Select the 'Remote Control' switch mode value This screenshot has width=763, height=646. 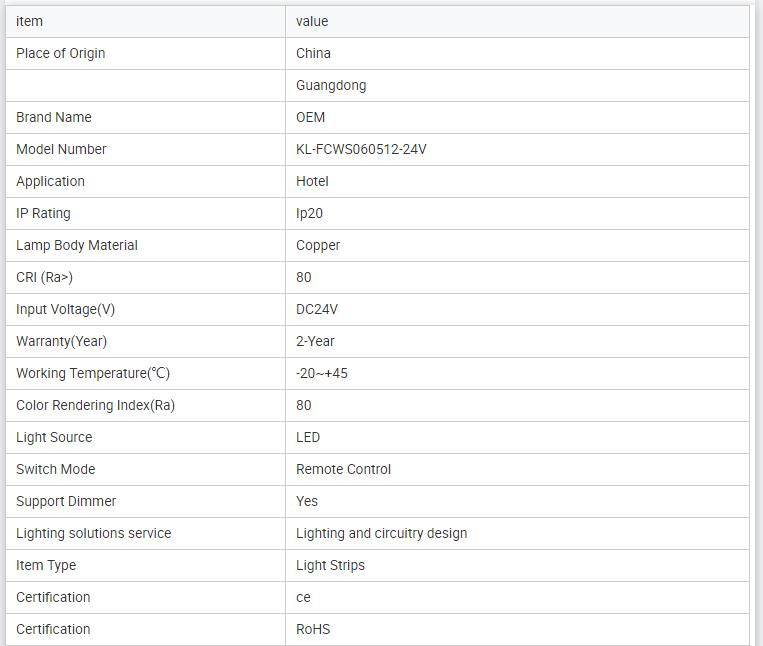click(x=344, y=469)
